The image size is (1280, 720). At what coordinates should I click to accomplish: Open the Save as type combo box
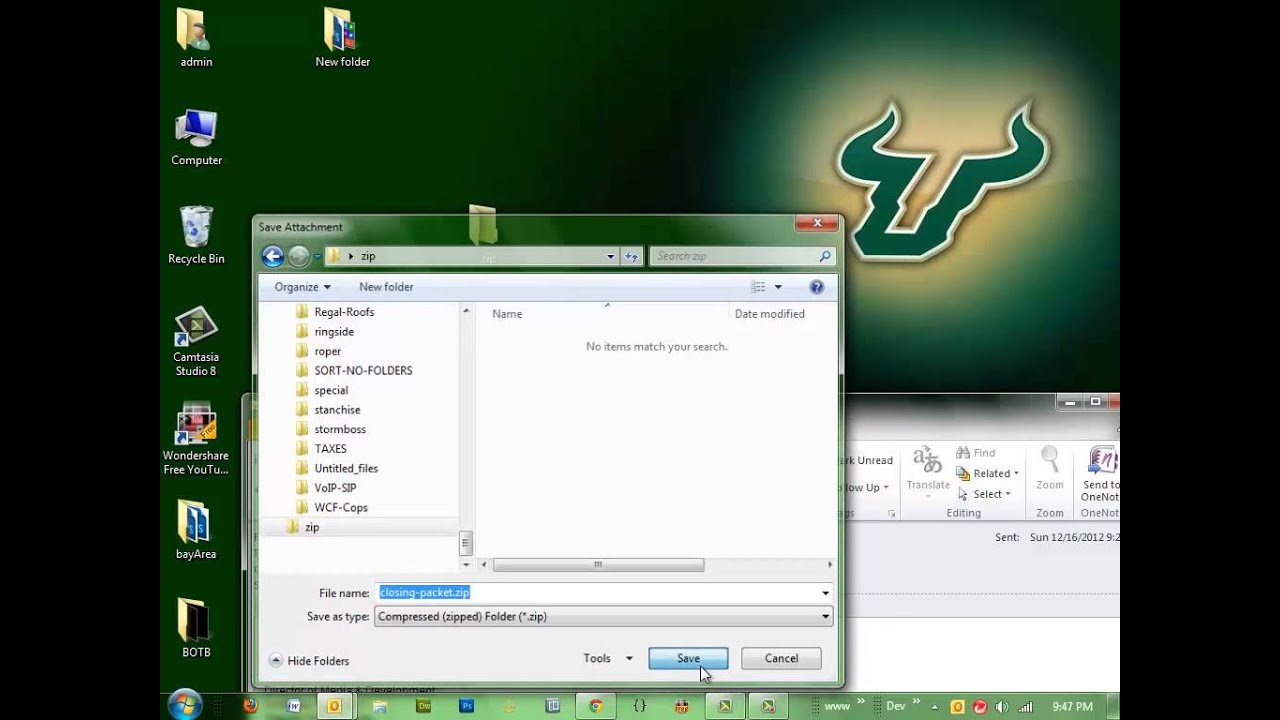point(604,617)
